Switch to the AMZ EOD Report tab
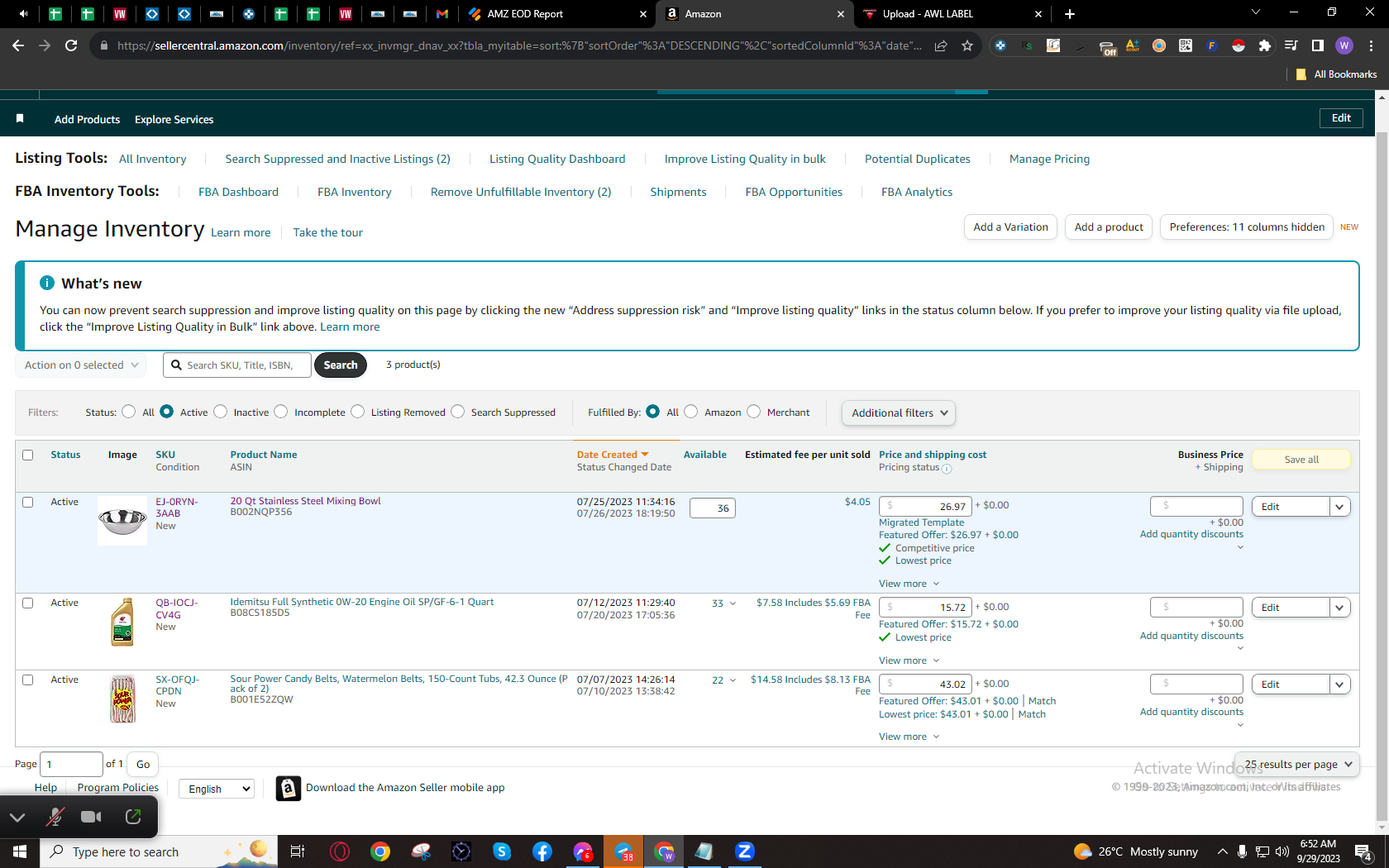This screenshot has width=1389, height=868. [556, 14]
